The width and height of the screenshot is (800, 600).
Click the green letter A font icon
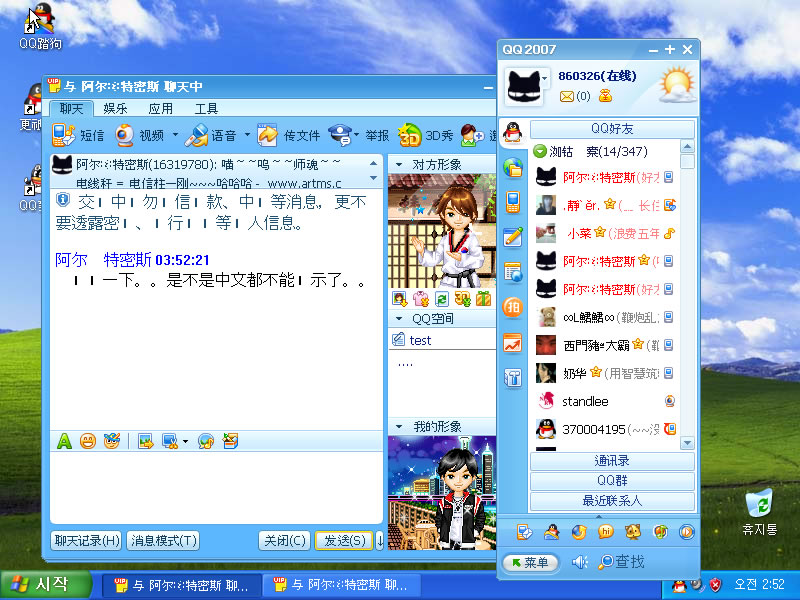coord(64,441)
